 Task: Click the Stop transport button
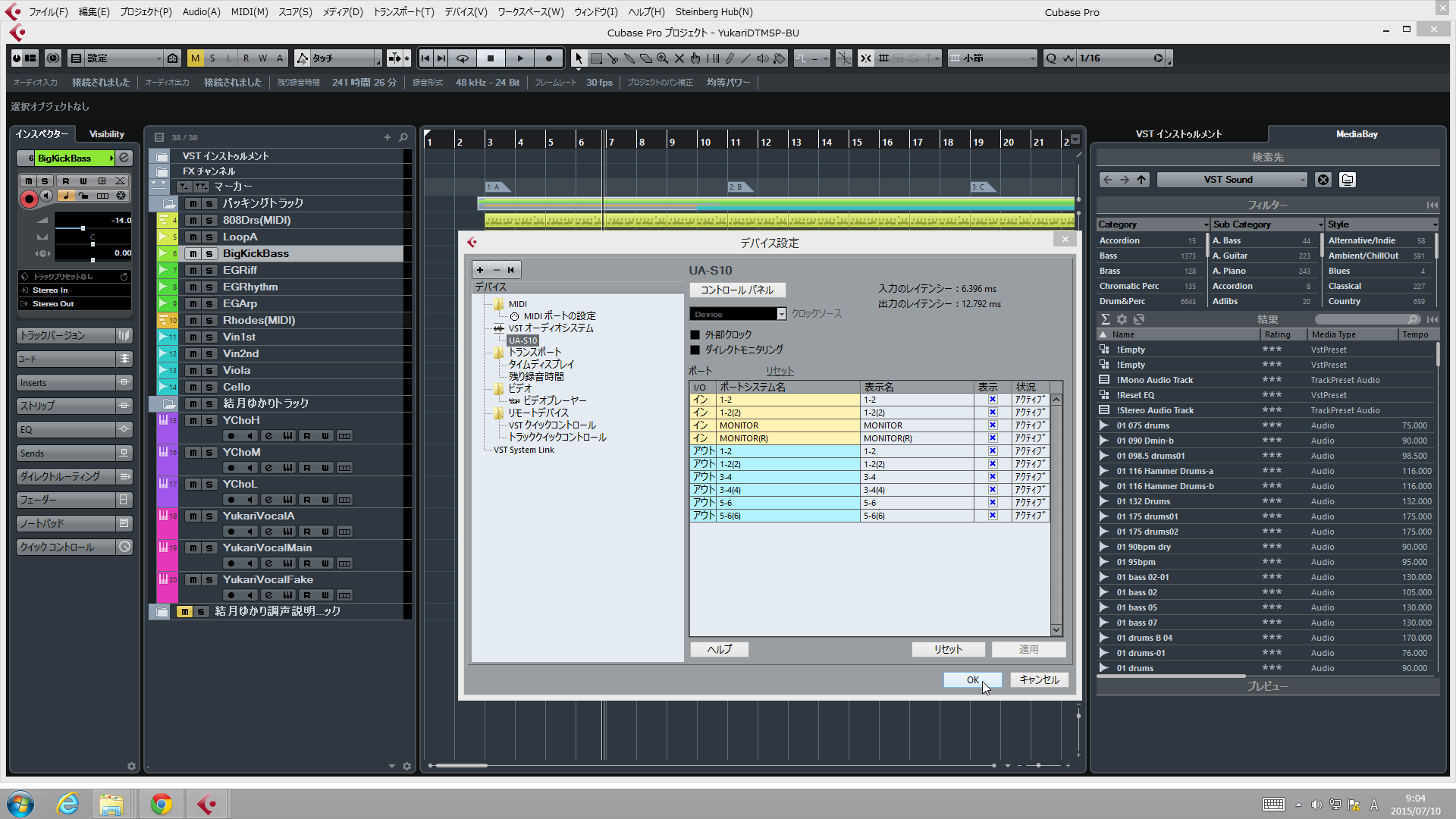491,58
